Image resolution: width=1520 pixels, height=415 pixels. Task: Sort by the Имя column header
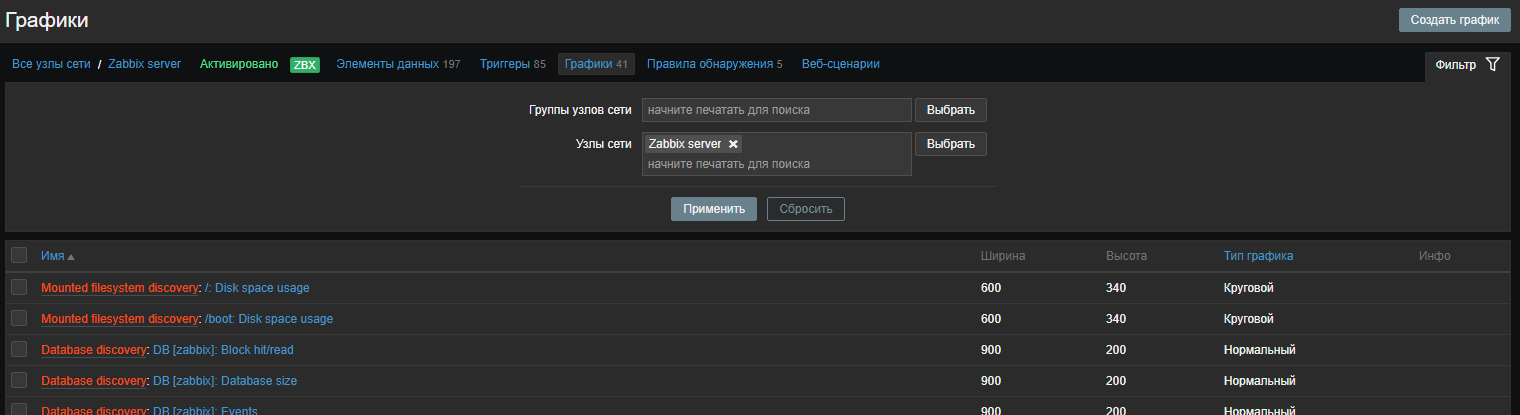click(x=53, y=256)
